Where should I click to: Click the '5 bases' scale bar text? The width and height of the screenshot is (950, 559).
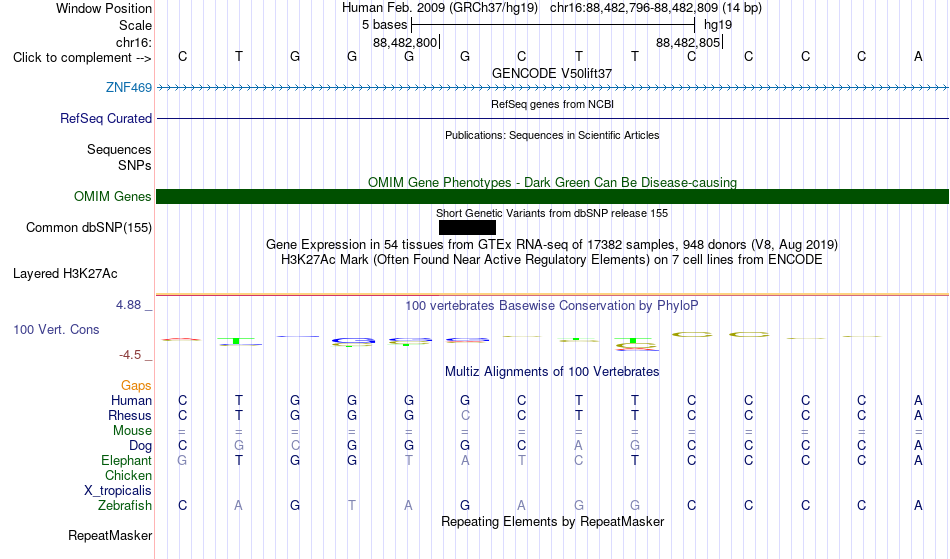(x=384, y=25)
